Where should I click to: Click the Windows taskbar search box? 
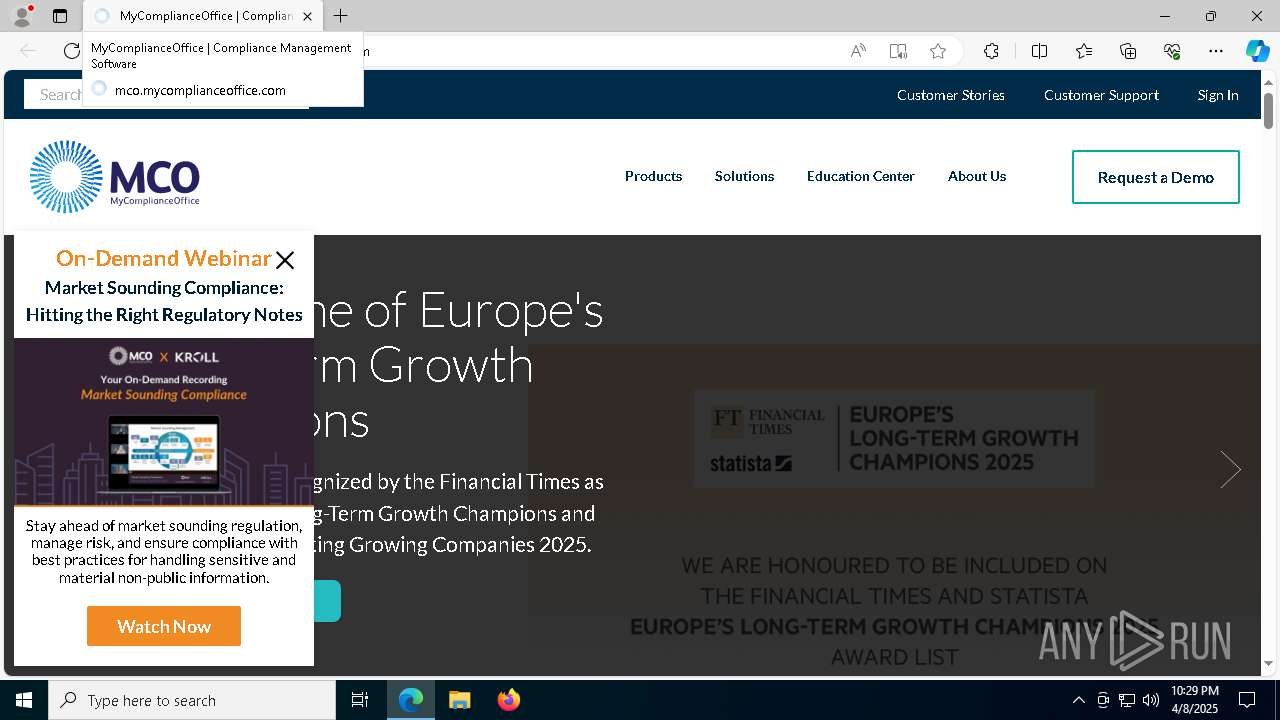coord(192,700)
